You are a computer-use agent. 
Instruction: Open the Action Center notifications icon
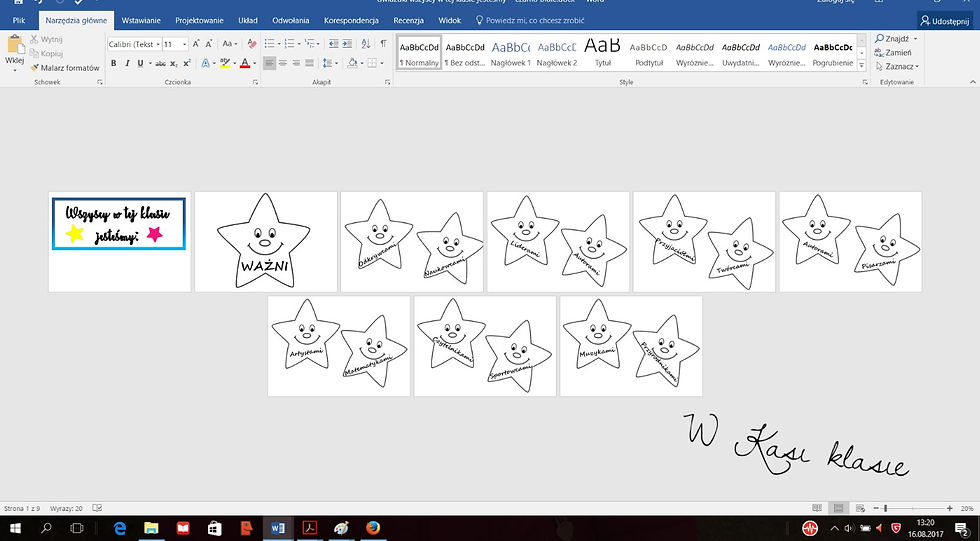pos(962,529)
